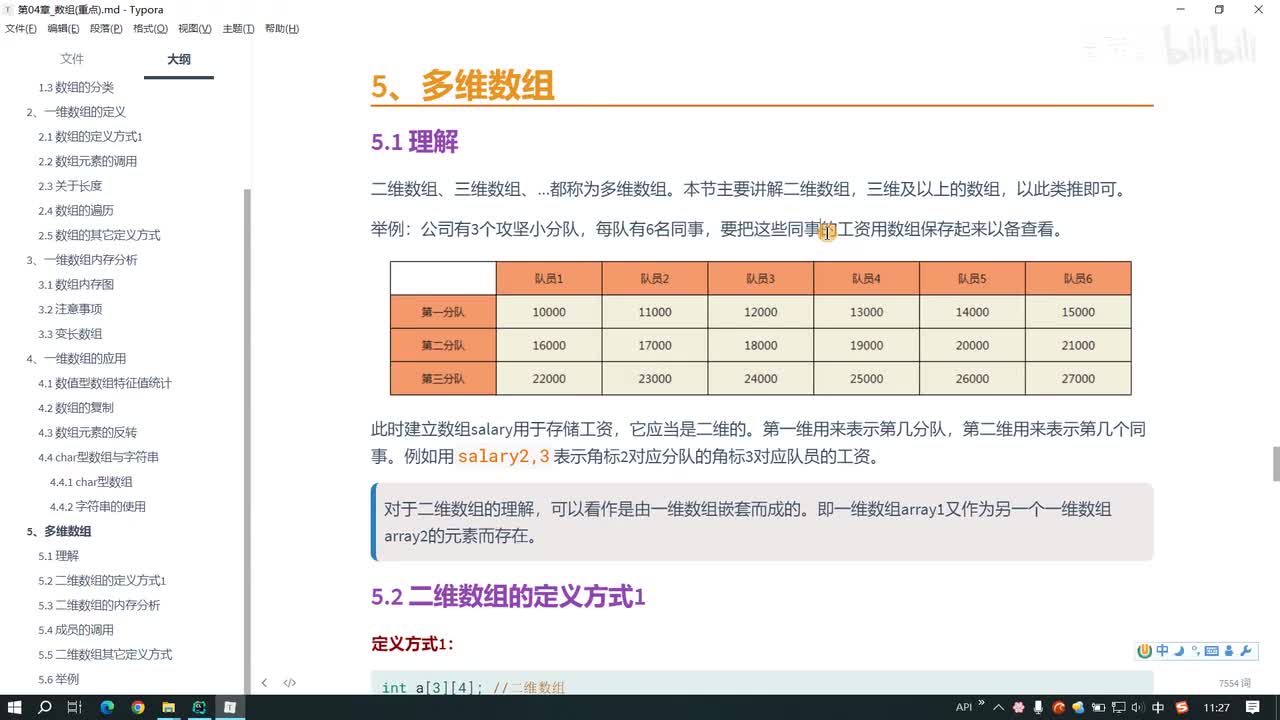Go to outline item 2.3 关于长度
The image size is (1280, 720).
pos(70,186)
